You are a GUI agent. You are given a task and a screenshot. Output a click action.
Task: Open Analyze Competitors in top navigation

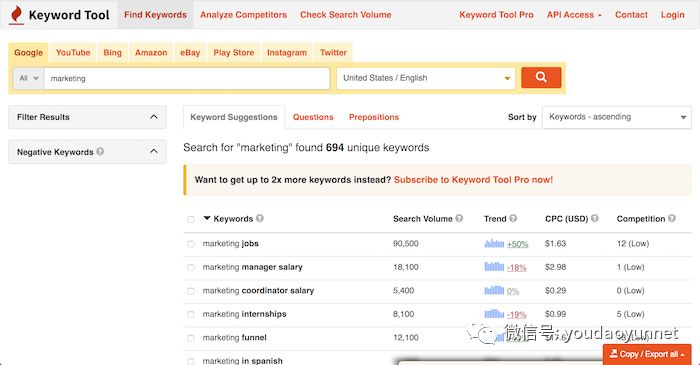tap(243, 15)
